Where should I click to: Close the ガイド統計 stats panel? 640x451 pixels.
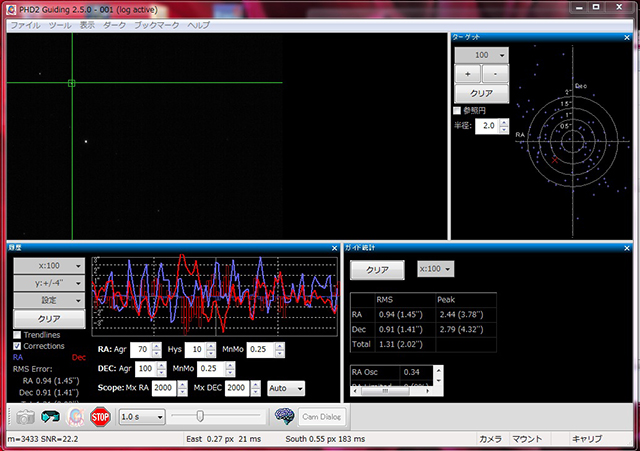tap(627, 248)
